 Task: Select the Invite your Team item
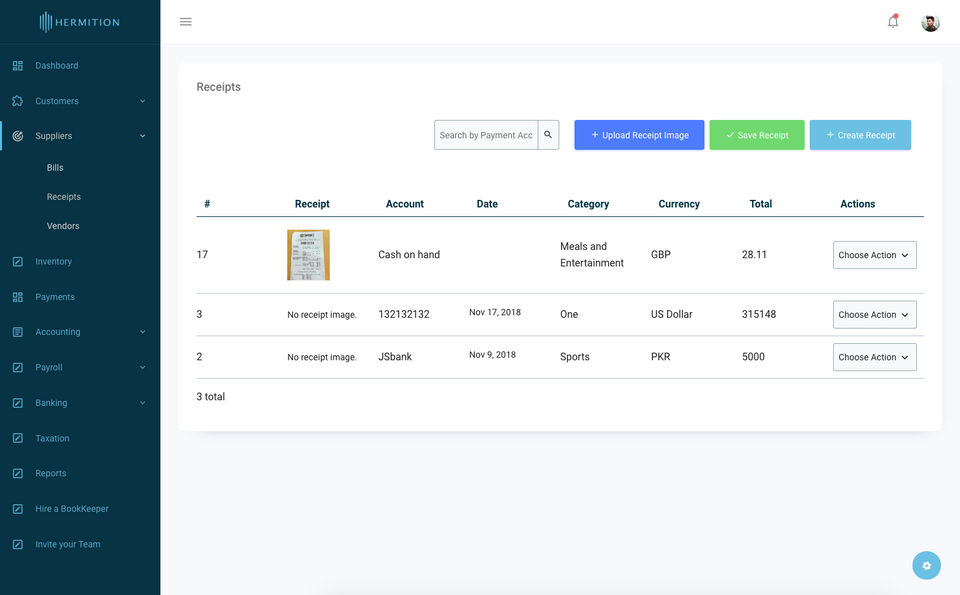coord(67,544)
